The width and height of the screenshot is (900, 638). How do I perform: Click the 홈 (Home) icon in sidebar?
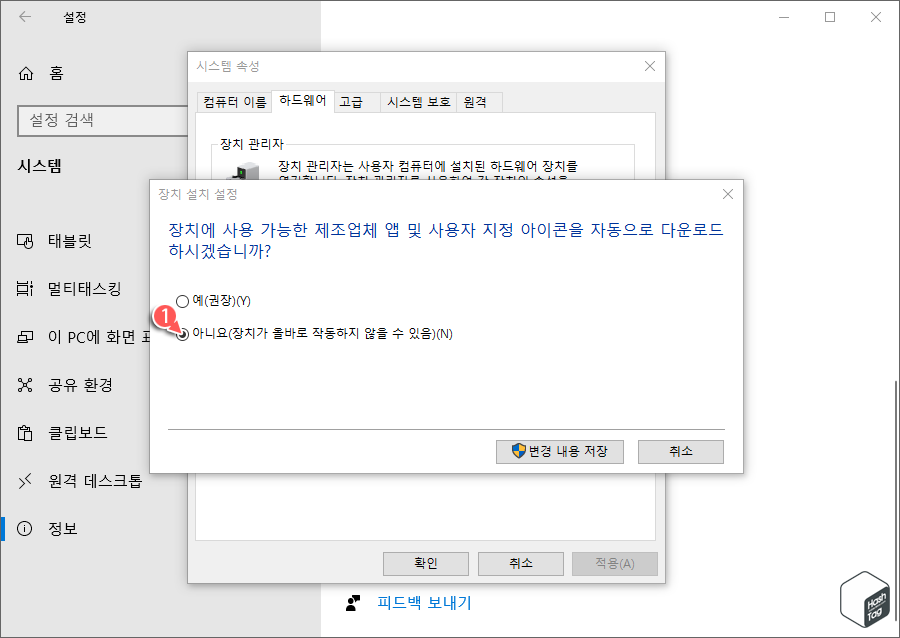pos(24,72)
